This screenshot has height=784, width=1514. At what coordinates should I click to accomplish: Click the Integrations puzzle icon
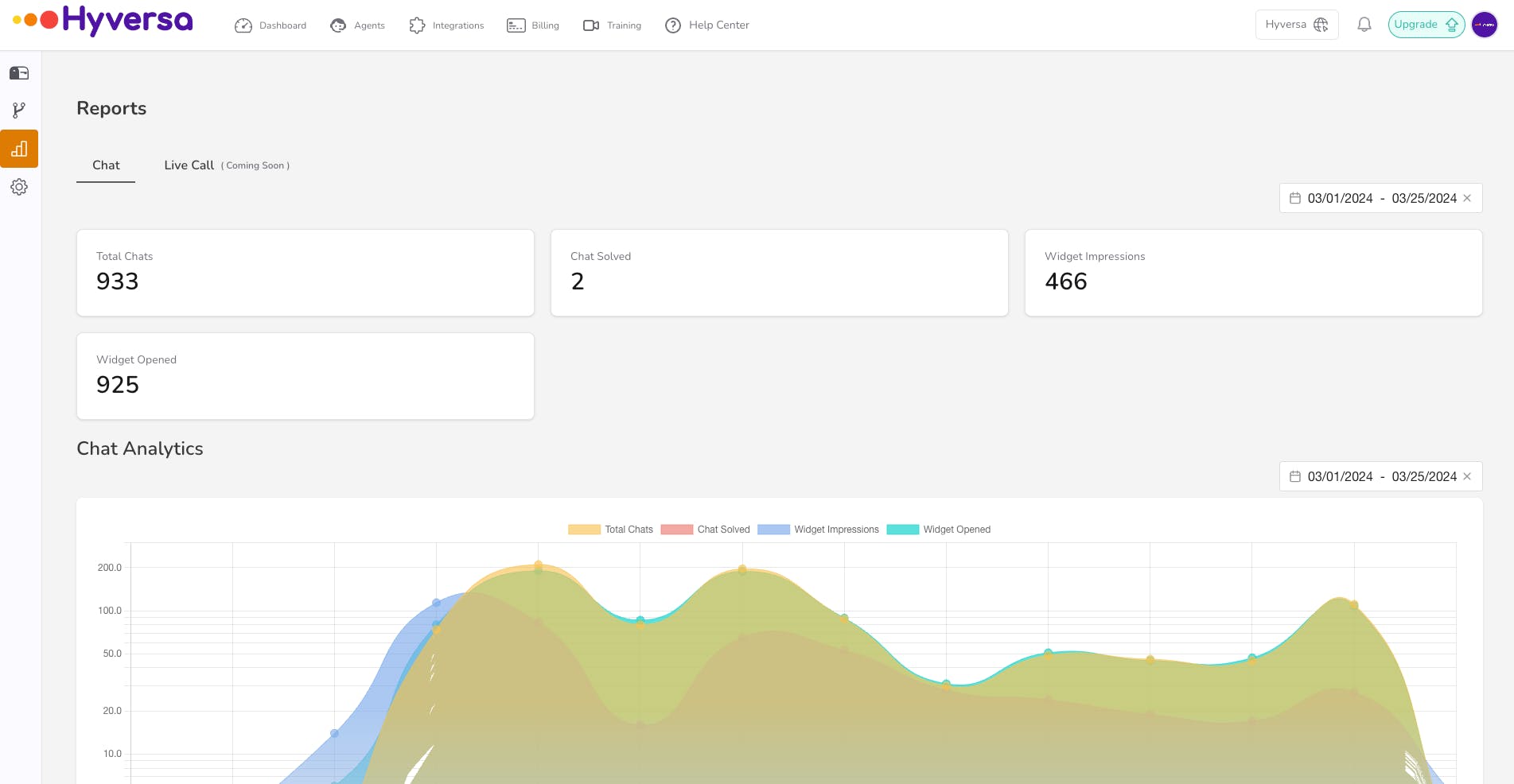(417, 25)
